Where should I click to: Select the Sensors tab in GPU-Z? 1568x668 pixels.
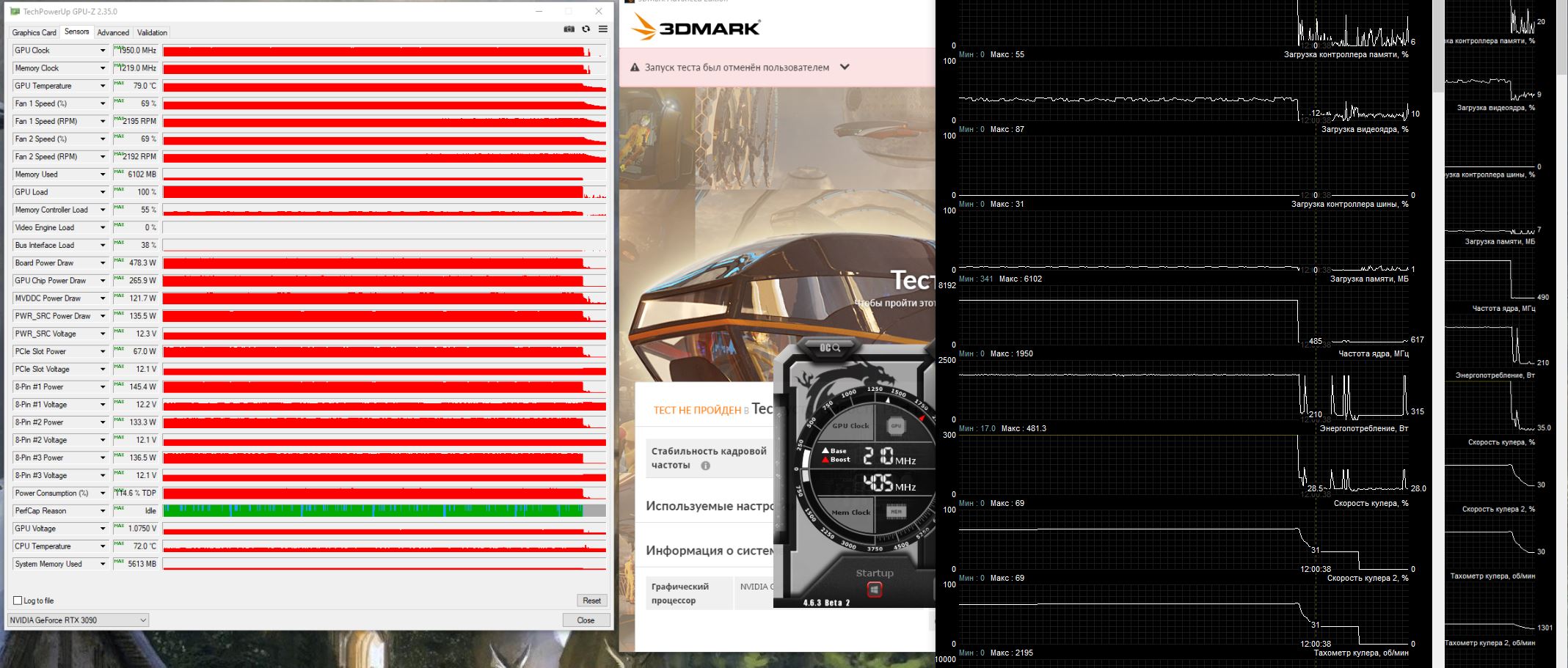tap(76, 32)
